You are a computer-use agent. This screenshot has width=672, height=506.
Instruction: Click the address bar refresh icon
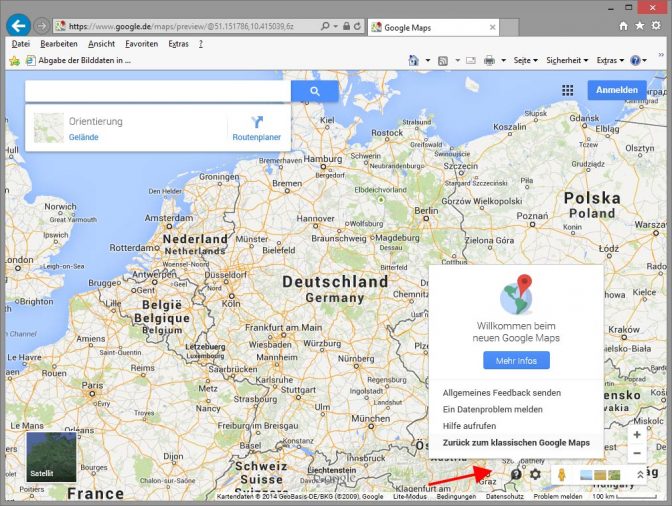357,27
